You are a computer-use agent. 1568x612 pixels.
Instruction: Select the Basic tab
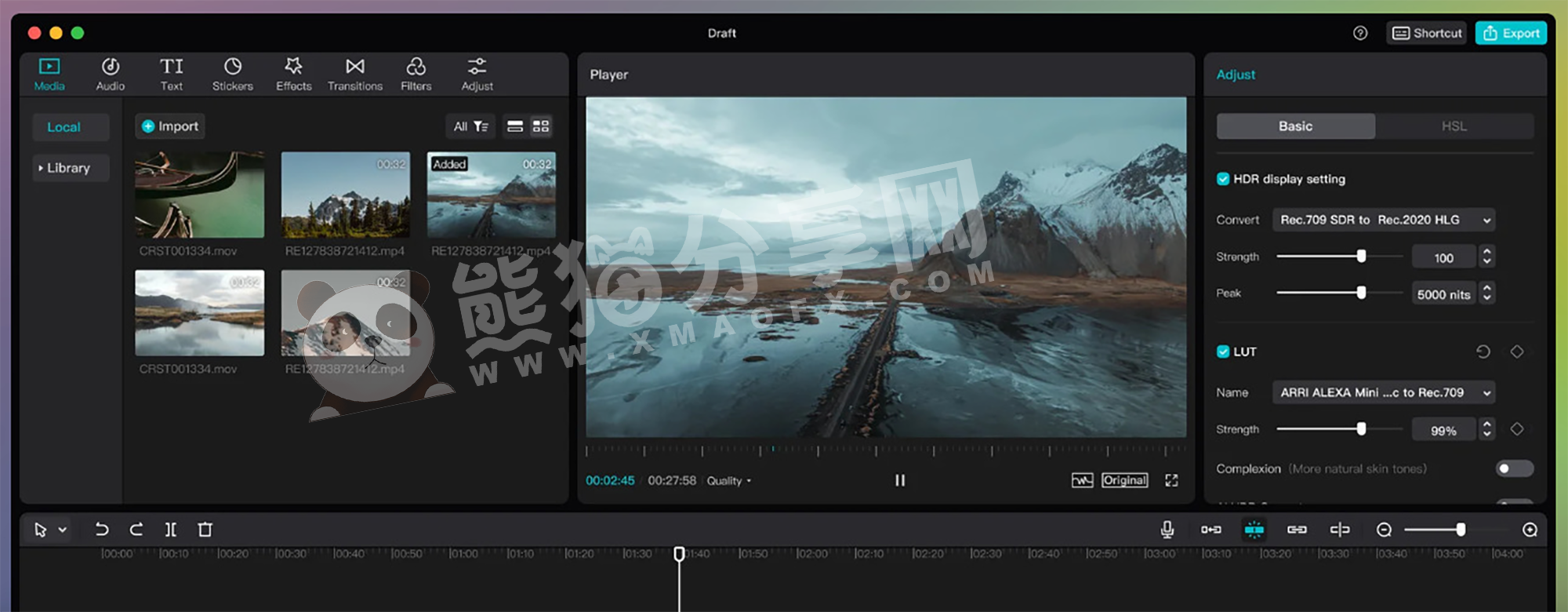click(x=1295, y=126)
